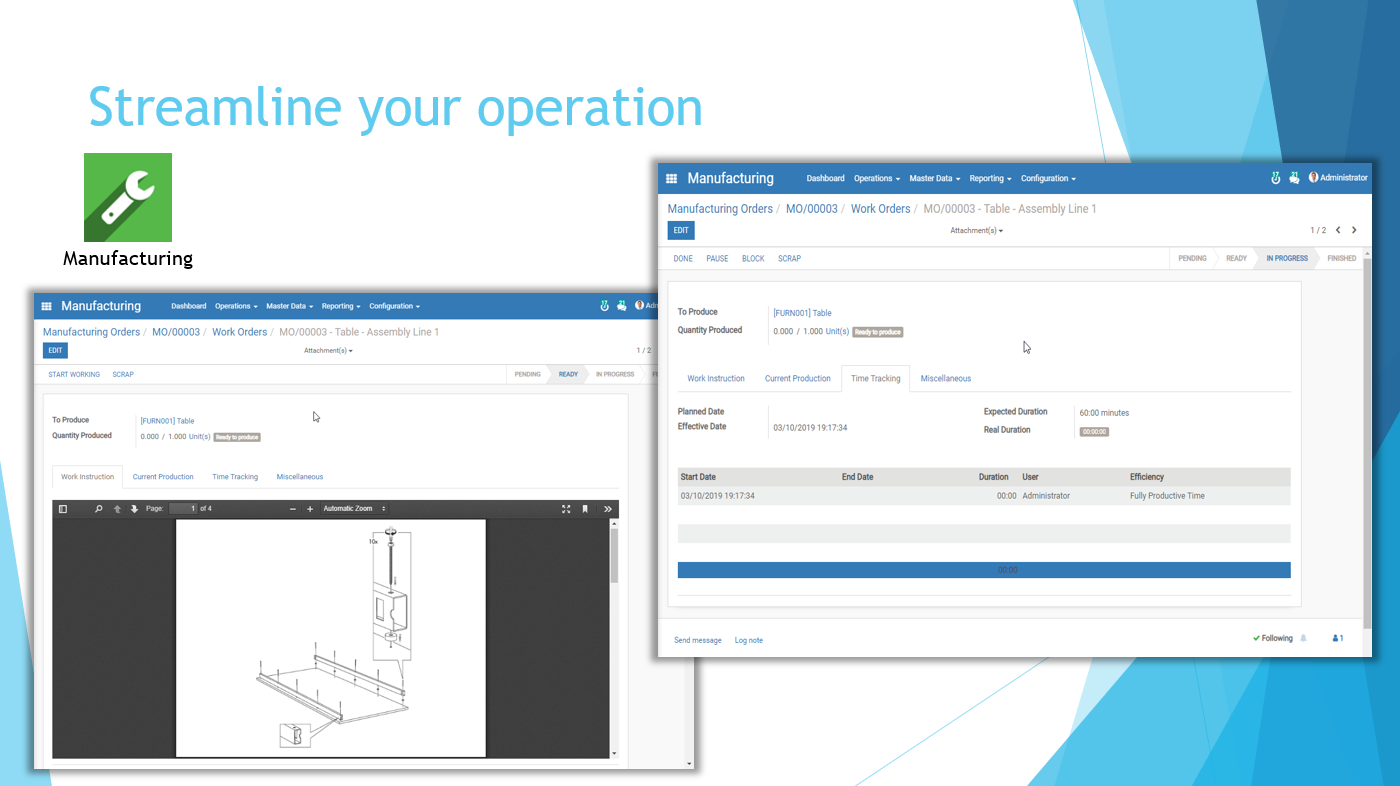Zoom in PDF with plus icon
The height and width of the screenshot is (786, 1400).
(x=310, y=509)
